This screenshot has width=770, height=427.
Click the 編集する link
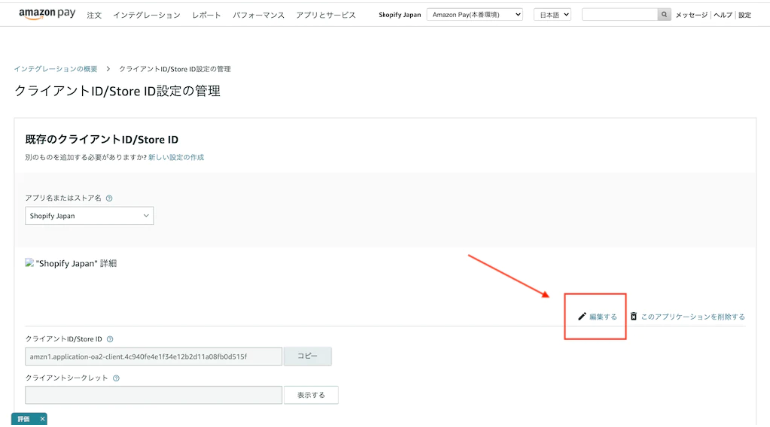603,317
